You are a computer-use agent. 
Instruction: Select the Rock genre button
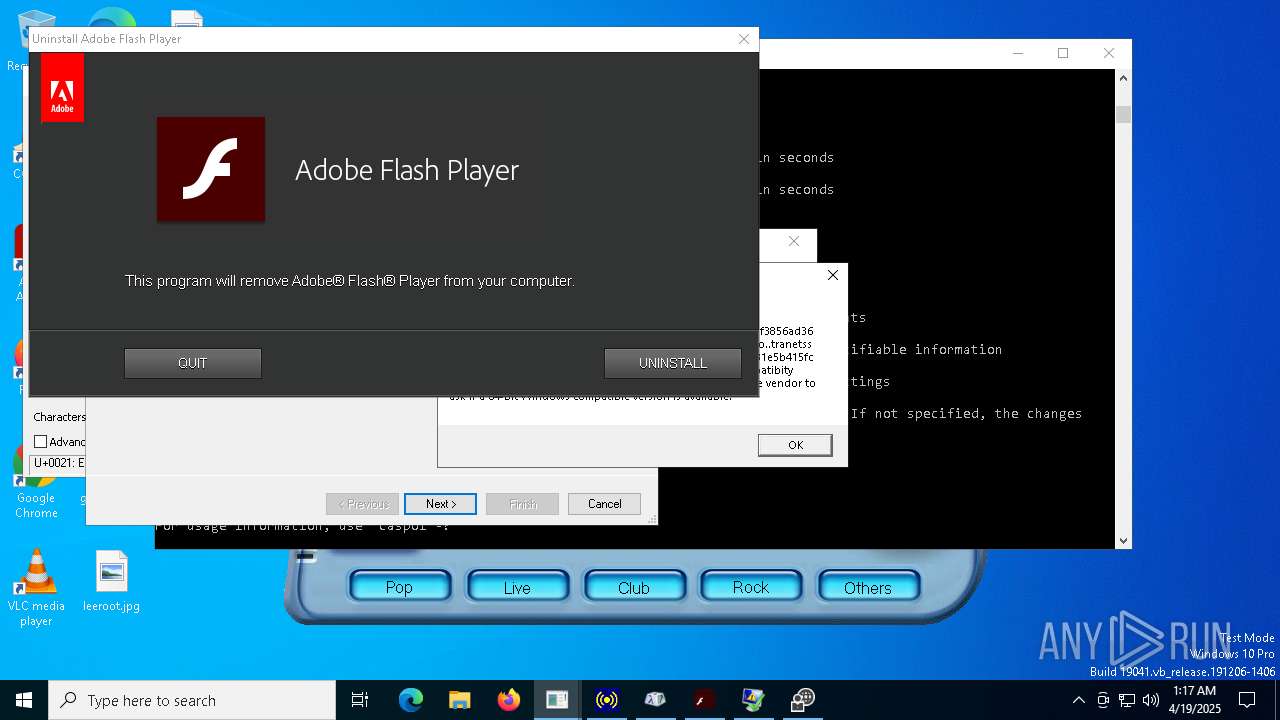pyautogui.click(x=751, y=587)
